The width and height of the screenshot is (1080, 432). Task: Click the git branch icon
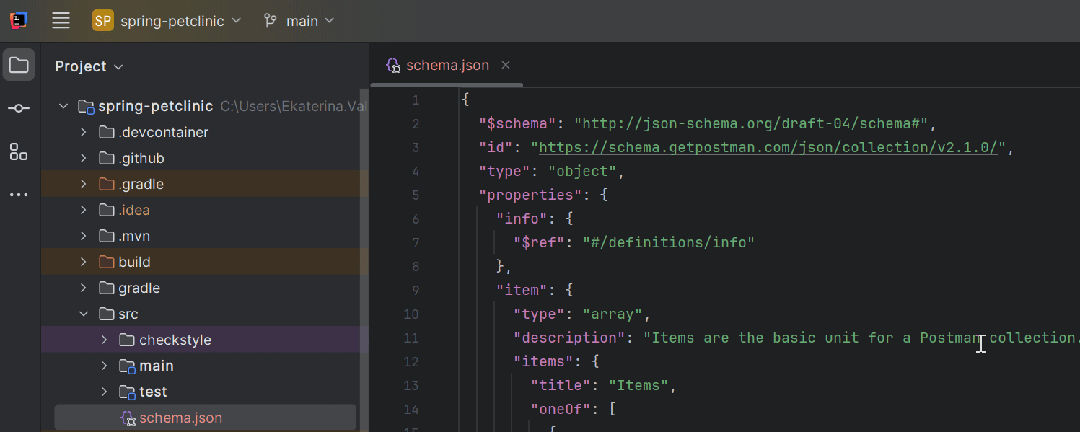(x=270, y=21)
